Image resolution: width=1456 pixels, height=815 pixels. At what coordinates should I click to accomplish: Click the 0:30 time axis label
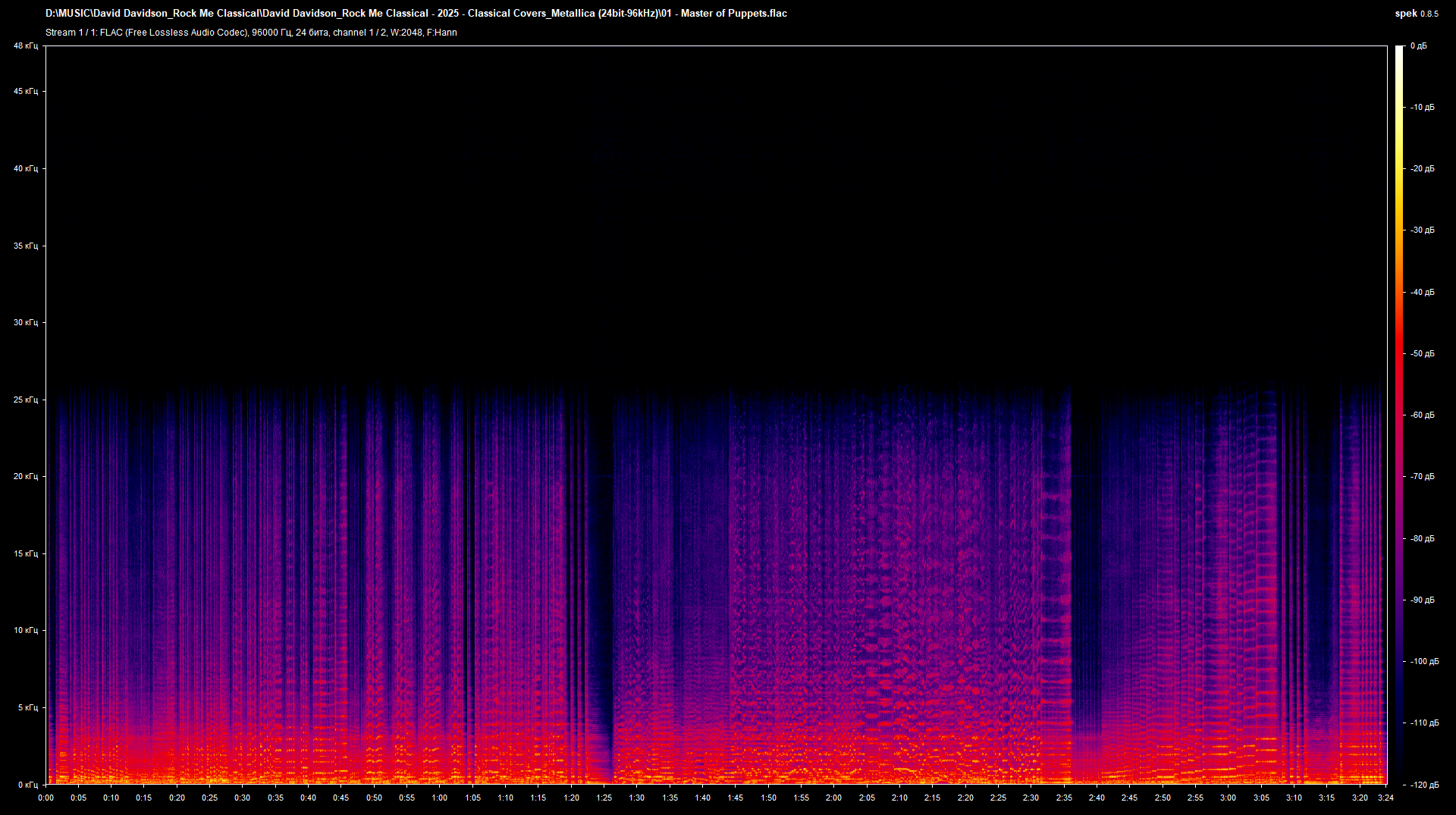(243, 798)
